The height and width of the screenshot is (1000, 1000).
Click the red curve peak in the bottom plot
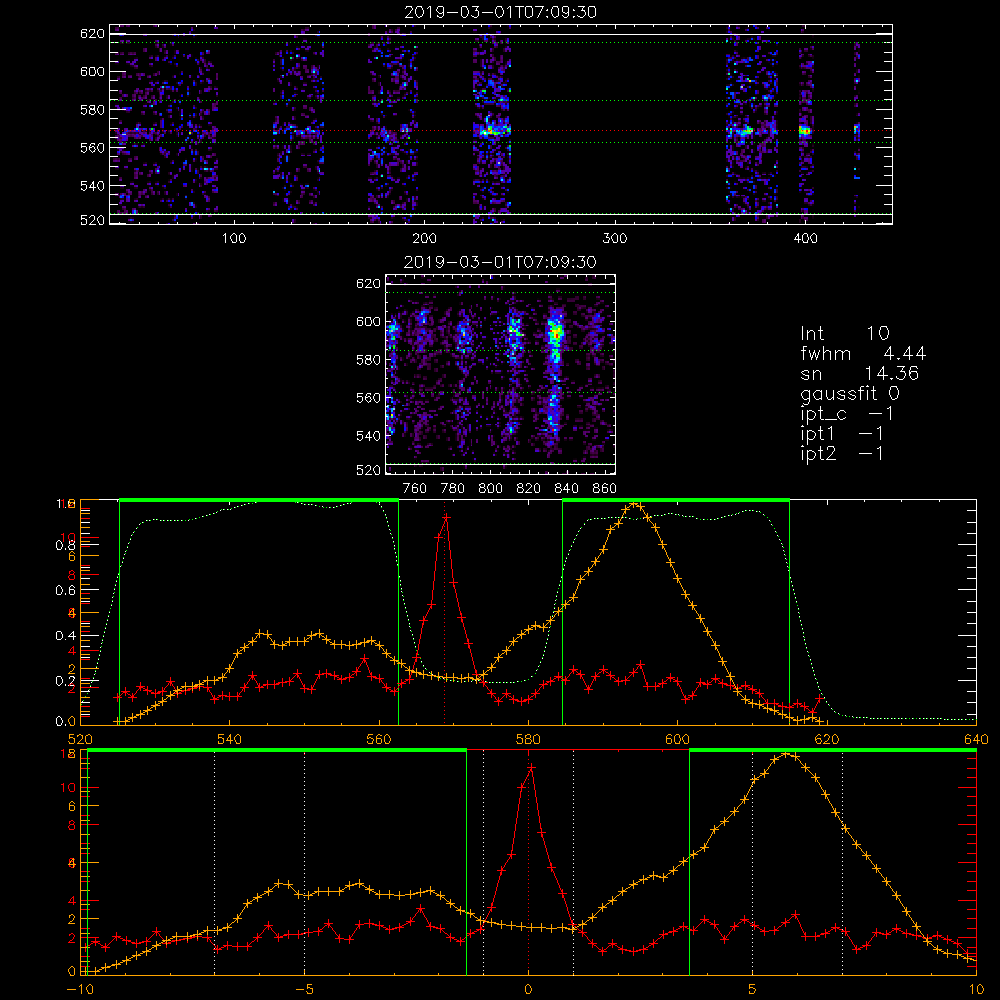[x=531, y=767]
